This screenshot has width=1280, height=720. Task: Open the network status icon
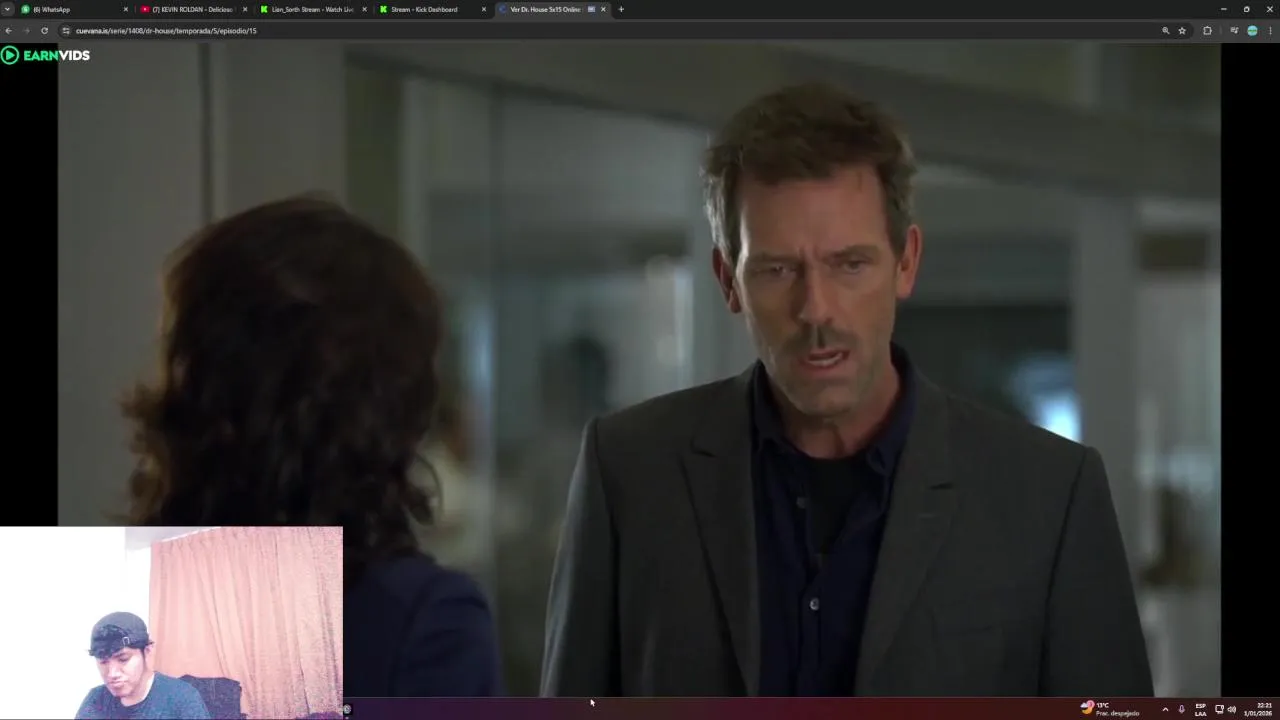[1219, 709]
